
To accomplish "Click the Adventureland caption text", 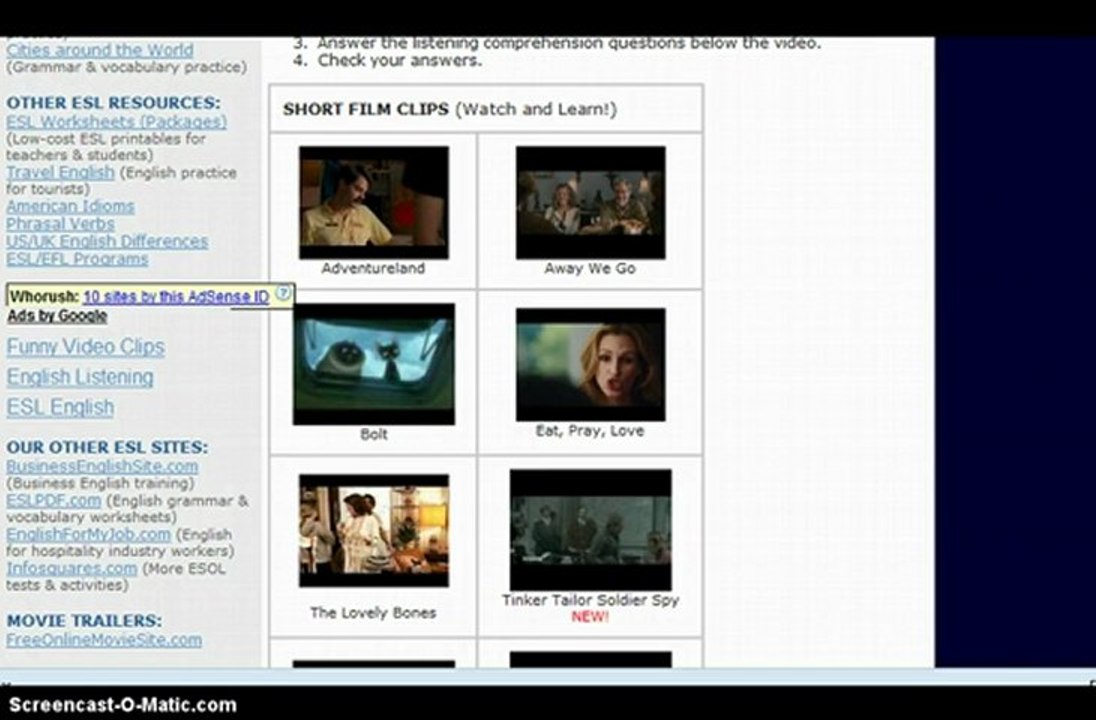I will 373,268.
